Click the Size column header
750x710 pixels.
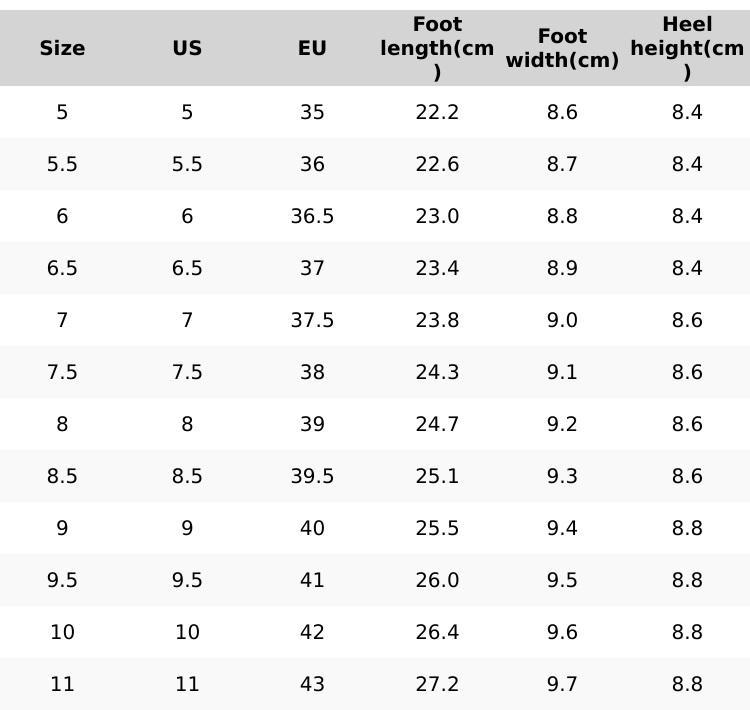62,48
